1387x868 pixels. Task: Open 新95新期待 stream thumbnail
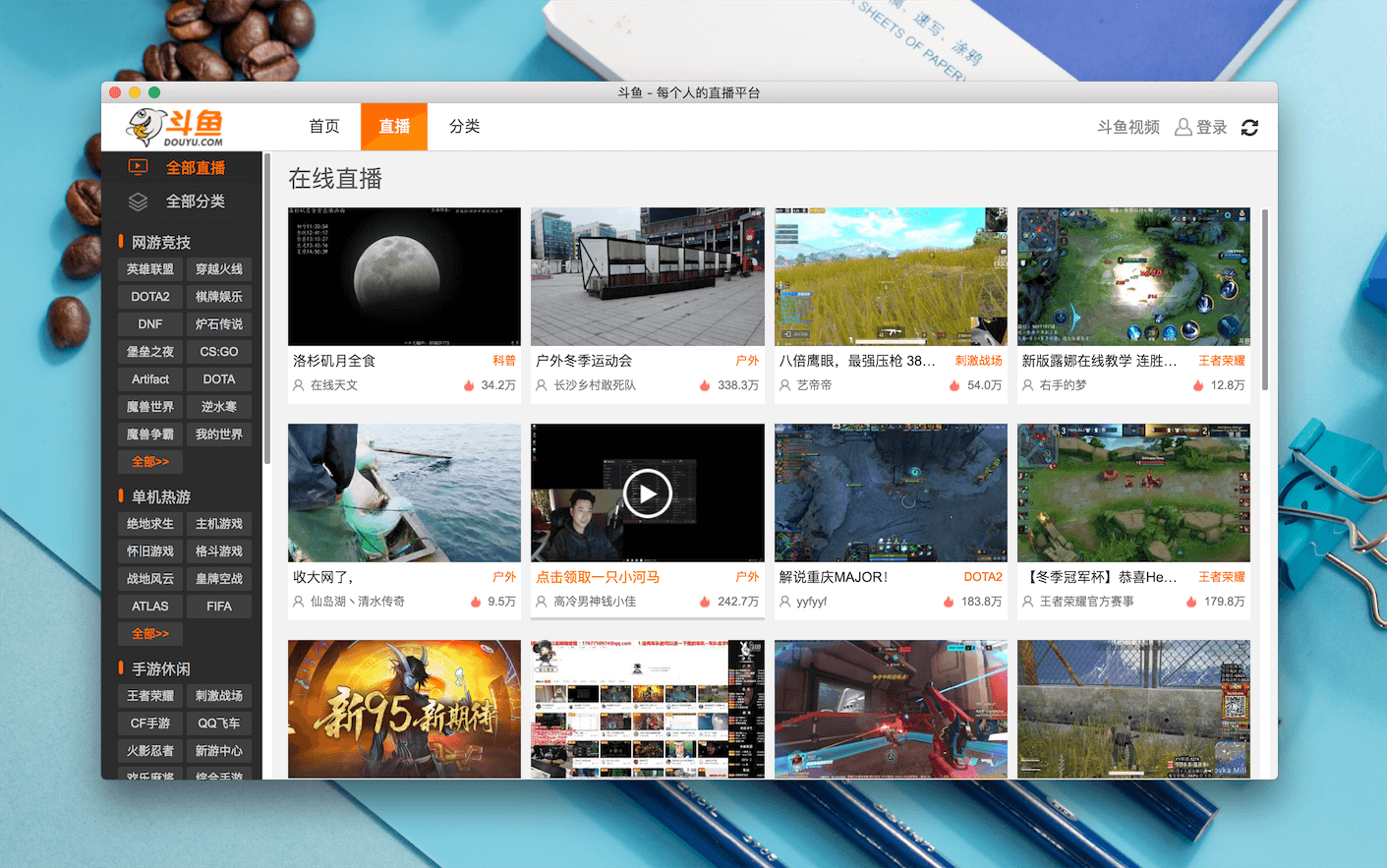click(x=404, y=710)
